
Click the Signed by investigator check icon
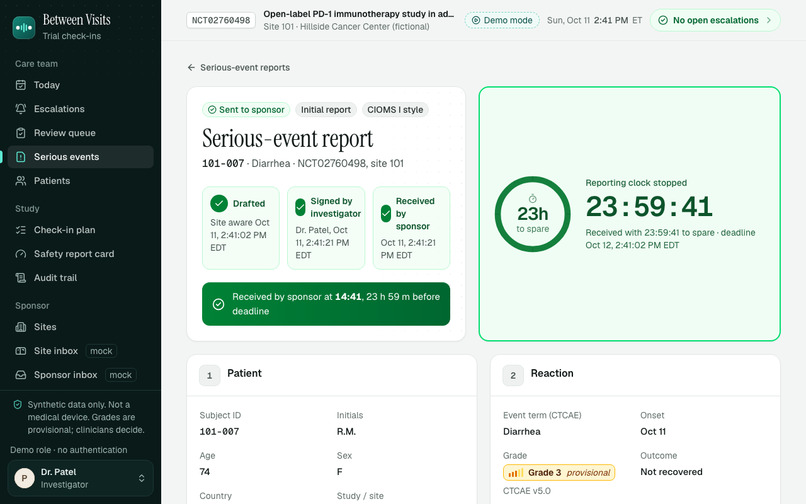click(x=300, y=207)
